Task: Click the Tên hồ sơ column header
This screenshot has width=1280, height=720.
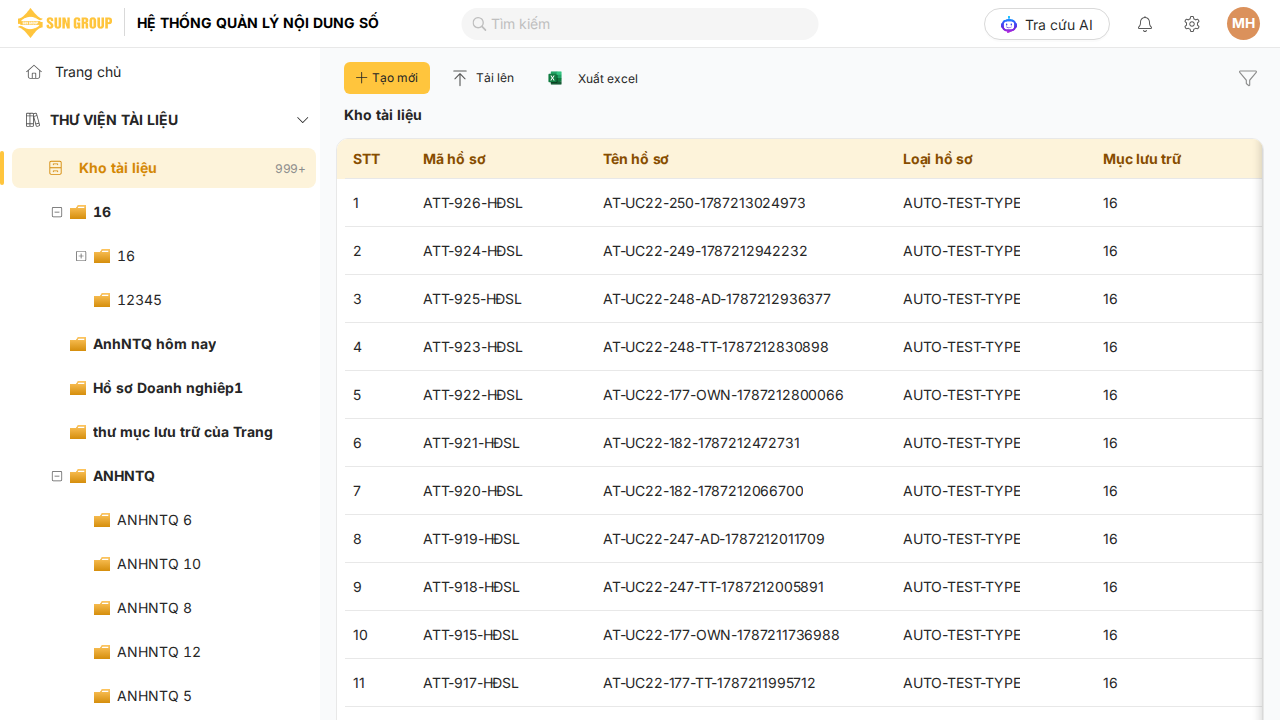Action: (x=636, y=159)
